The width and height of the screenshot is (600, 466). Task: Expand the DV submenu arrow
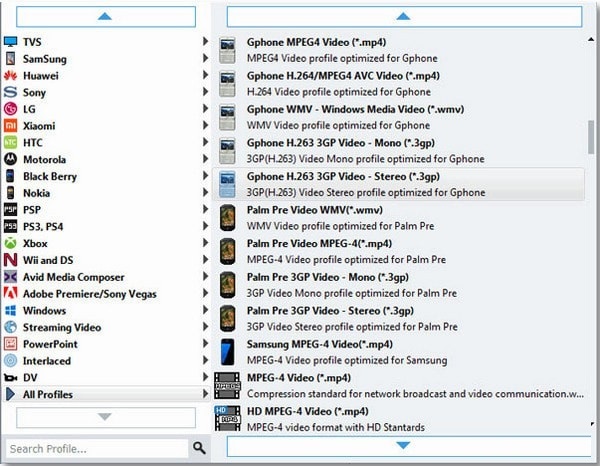point(205,377)
